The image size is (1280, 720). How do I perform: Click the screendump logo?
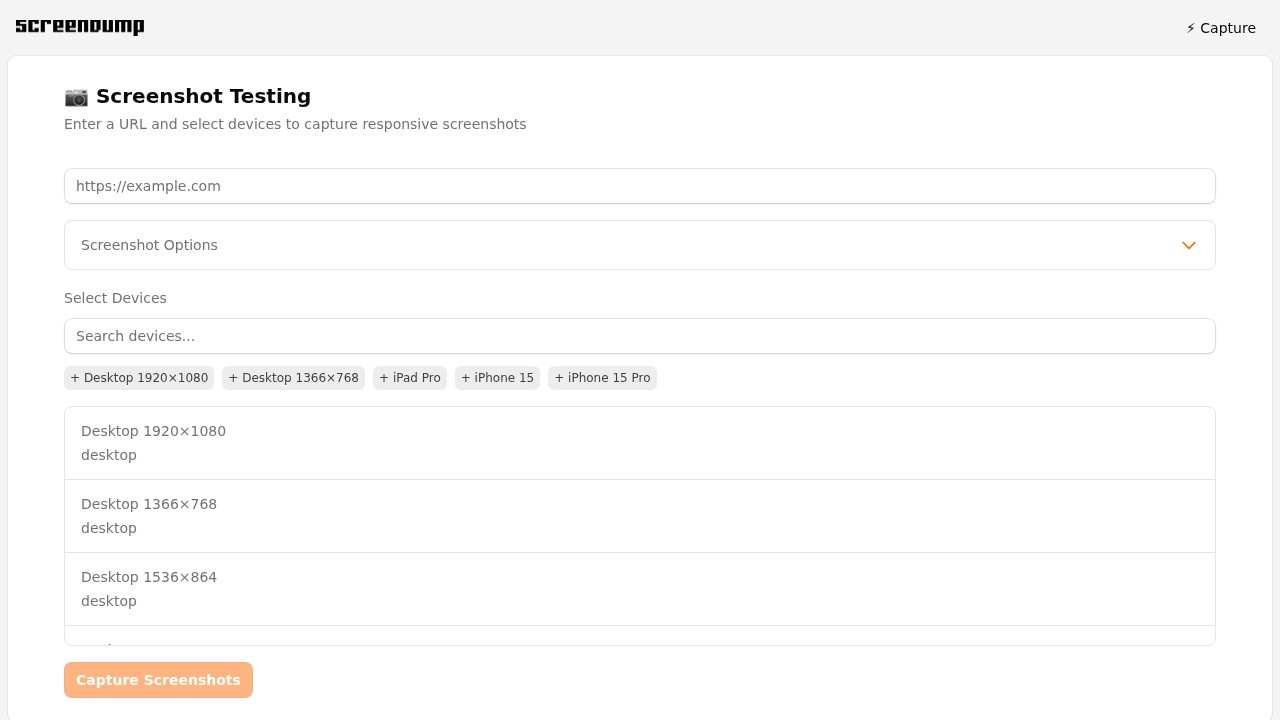tap(80, 27)
